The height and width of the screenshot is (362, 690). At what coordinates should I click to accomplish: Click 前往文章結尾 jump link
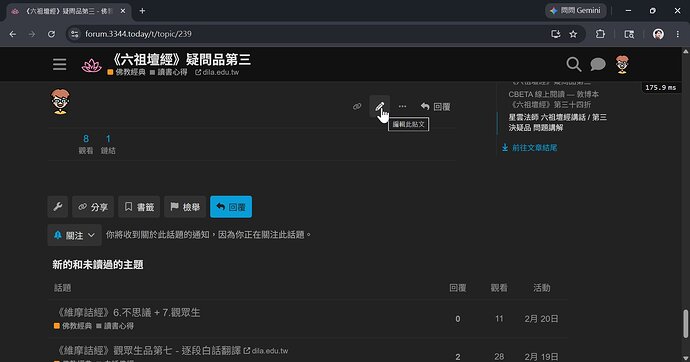[529, 148]
